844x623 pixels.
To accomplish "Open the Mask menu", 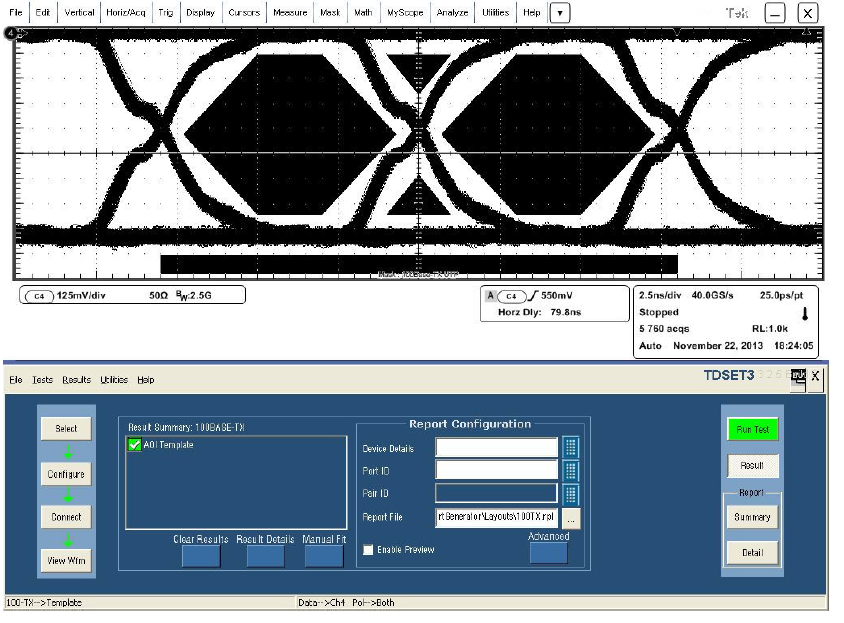I will pos(330,12).
